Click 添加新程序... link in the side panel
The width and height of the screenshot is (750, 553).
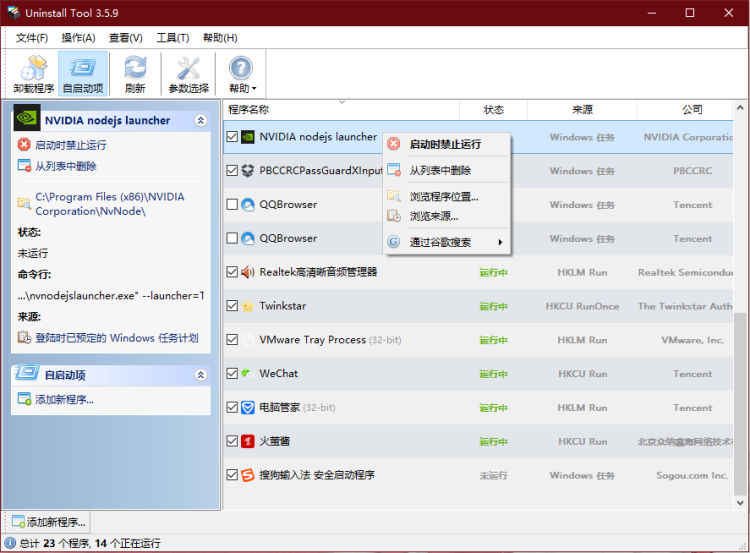point(65,399)
